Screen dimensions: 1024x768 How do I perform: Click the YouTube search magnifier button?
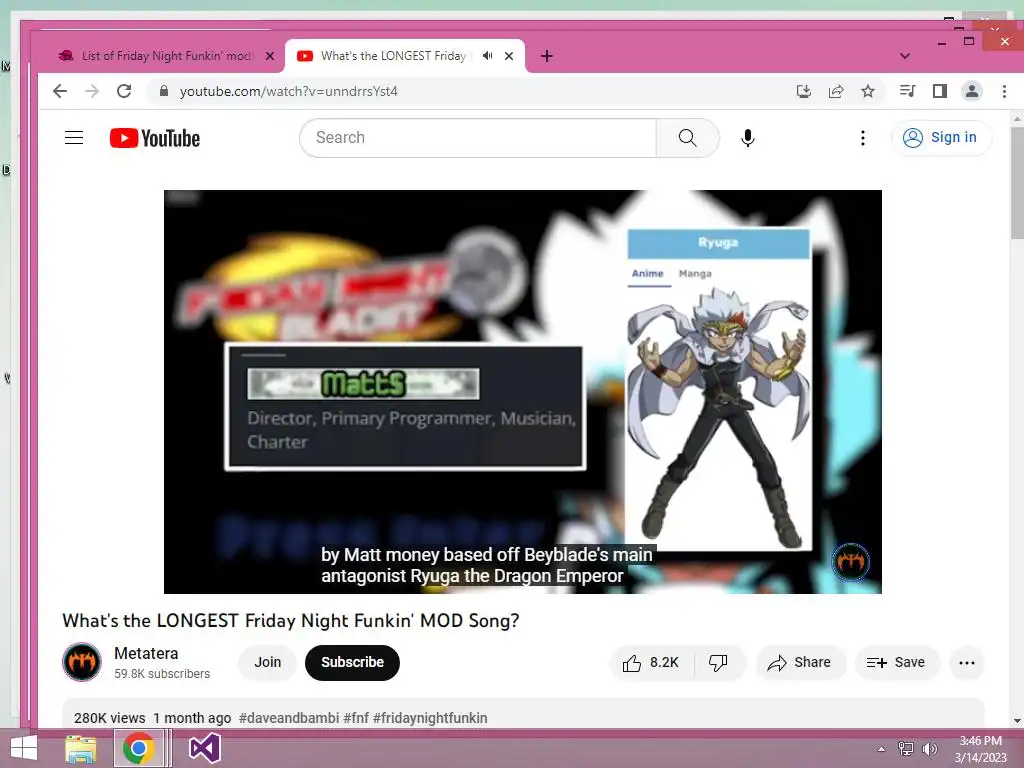coord(688,138)
